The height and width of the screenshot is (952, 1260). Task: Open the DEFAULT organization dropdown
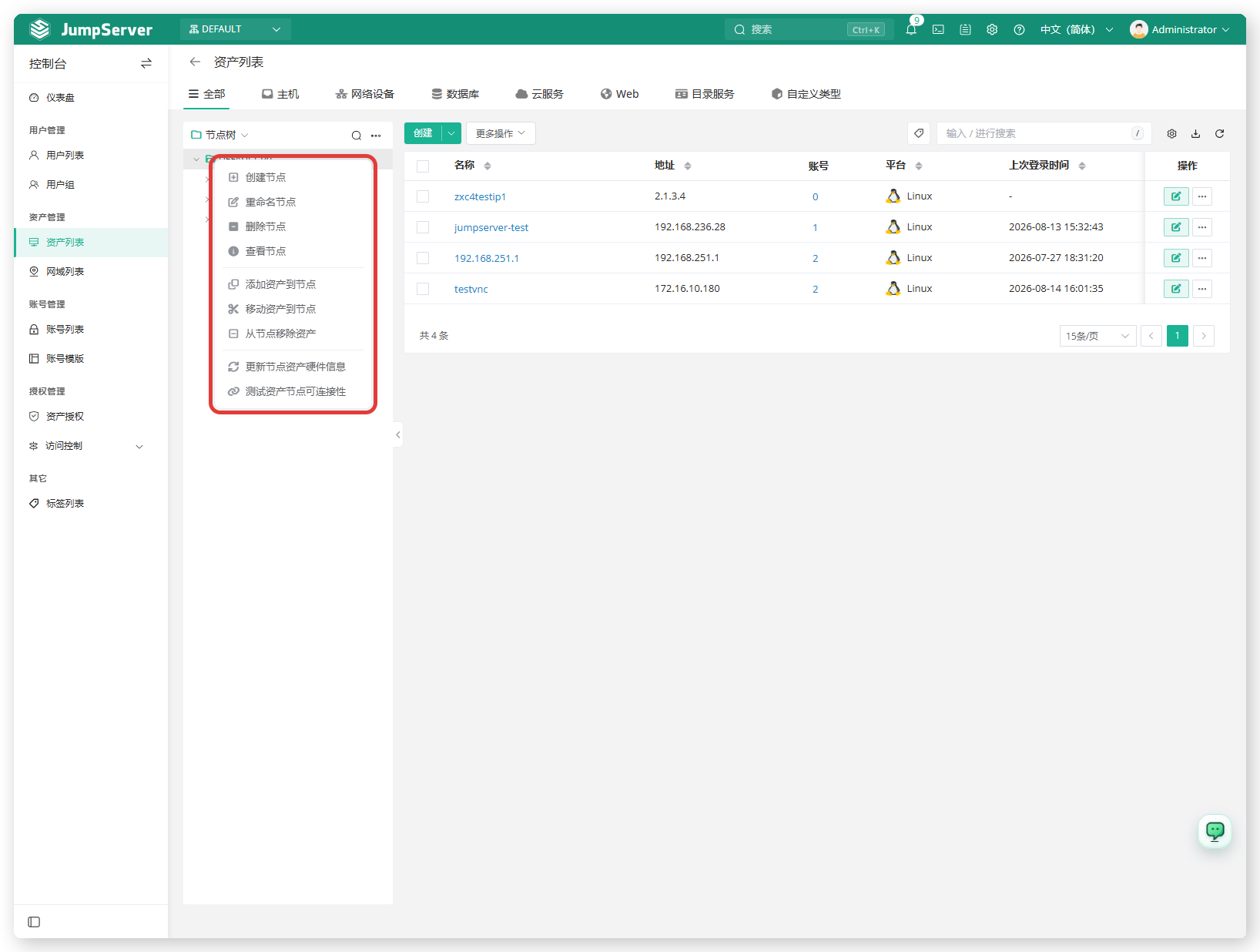(x=235, y=29)
